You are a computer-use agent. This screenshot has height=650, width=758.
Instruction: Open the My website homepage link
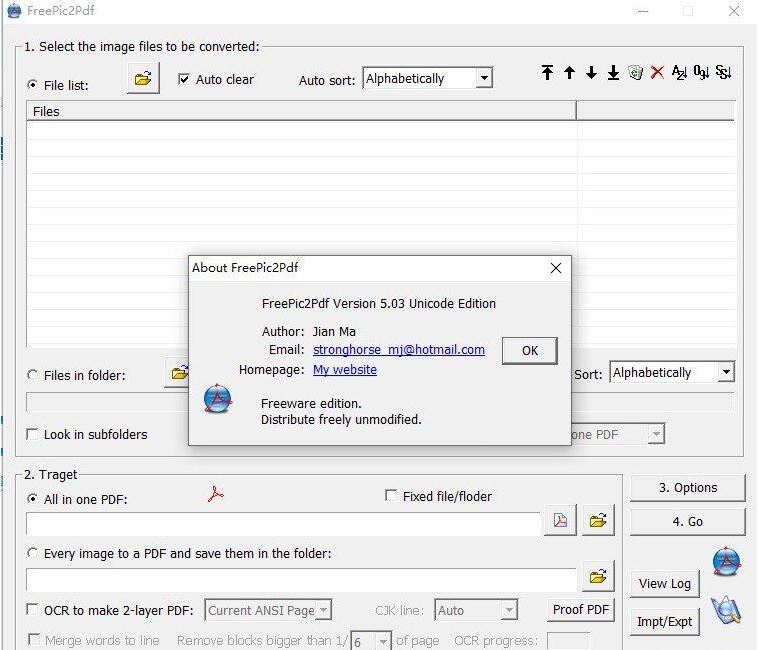(x=345, y=370)
